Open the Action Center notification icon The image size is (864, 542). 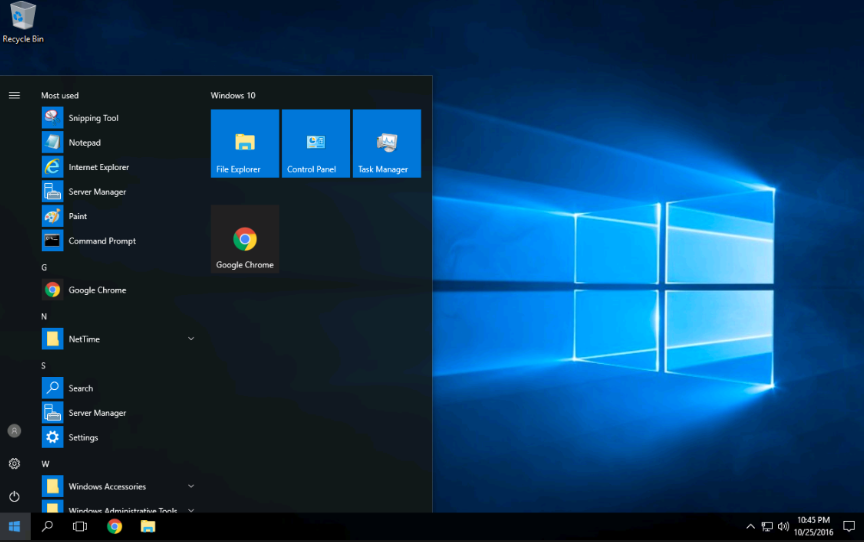tap(849, 527)
